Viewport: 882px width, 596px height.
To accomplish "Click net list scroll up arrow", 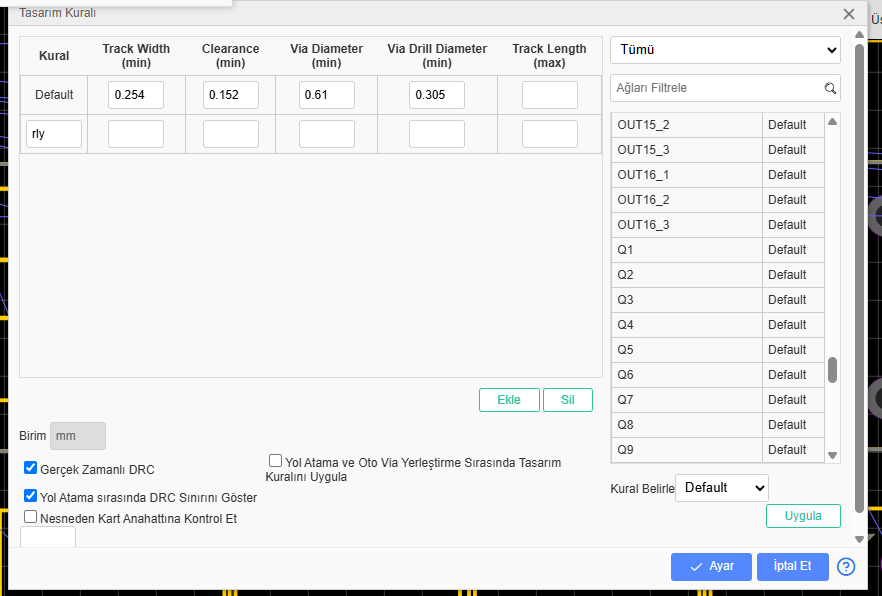I will pyautogui.click(x=832, y=121).
